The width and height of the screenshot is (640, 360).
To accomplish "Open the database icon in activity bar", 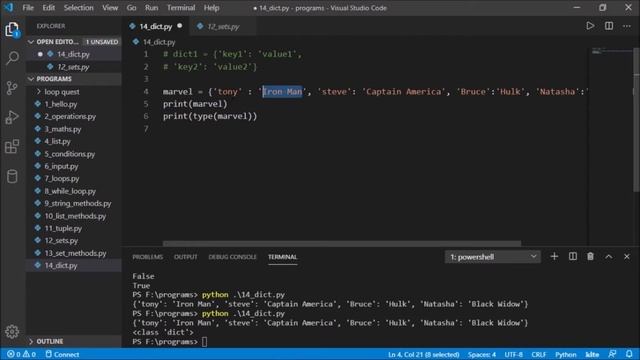I will [x=12, y=176].
